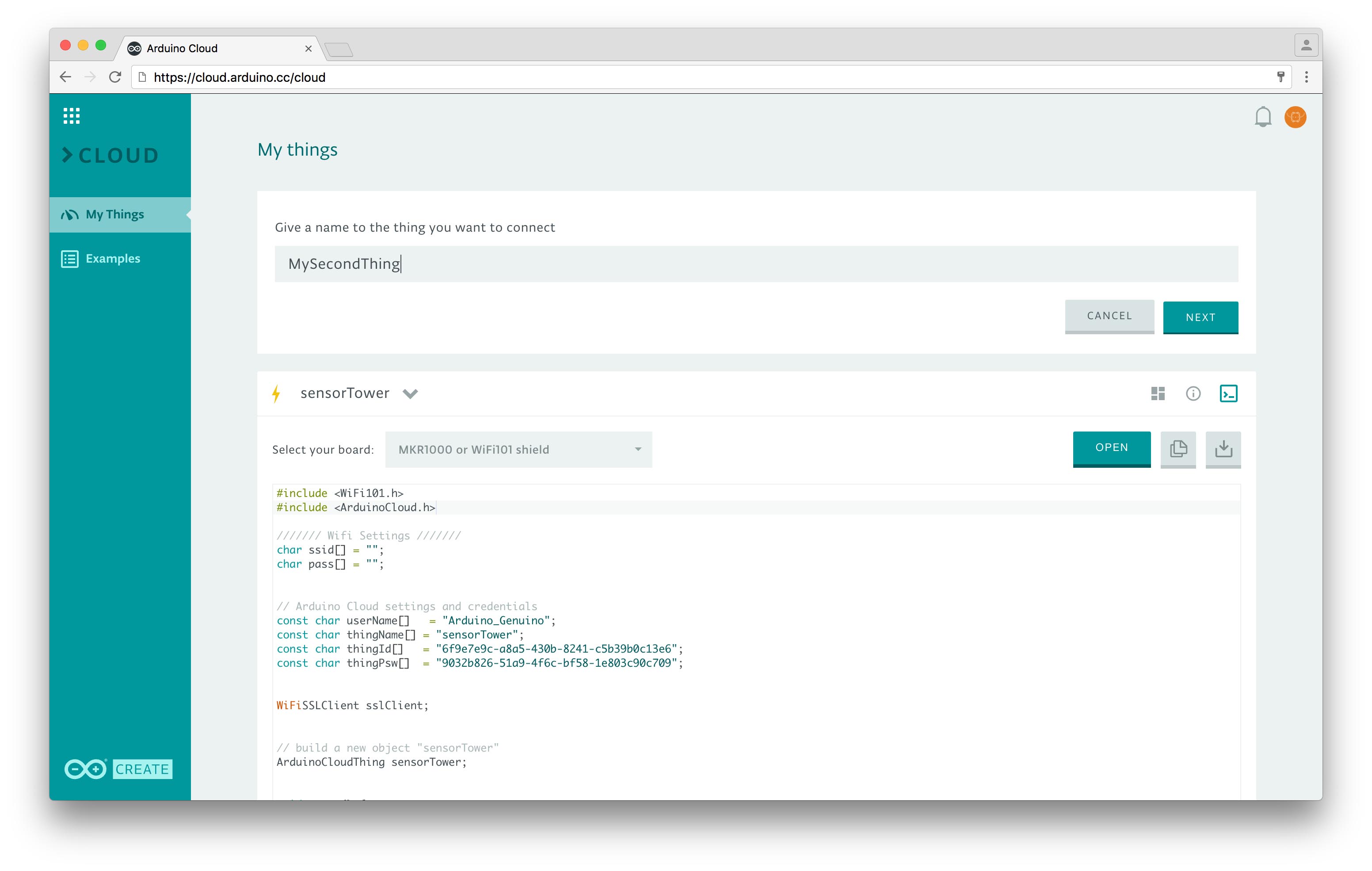Click the saved password key icon
Viewport: 1372px width, 871px height.
(x=1281, y=77)
